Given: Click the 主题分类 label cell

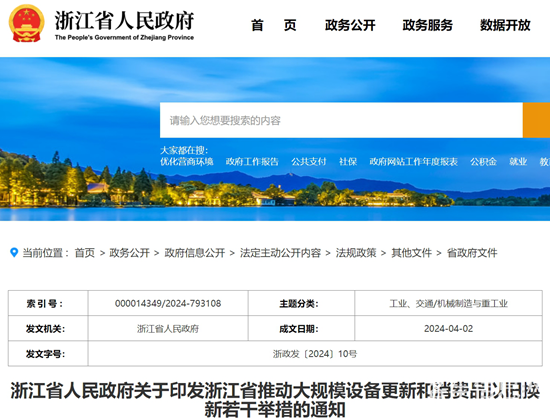Looking at the screenshot, I should 301,303.
